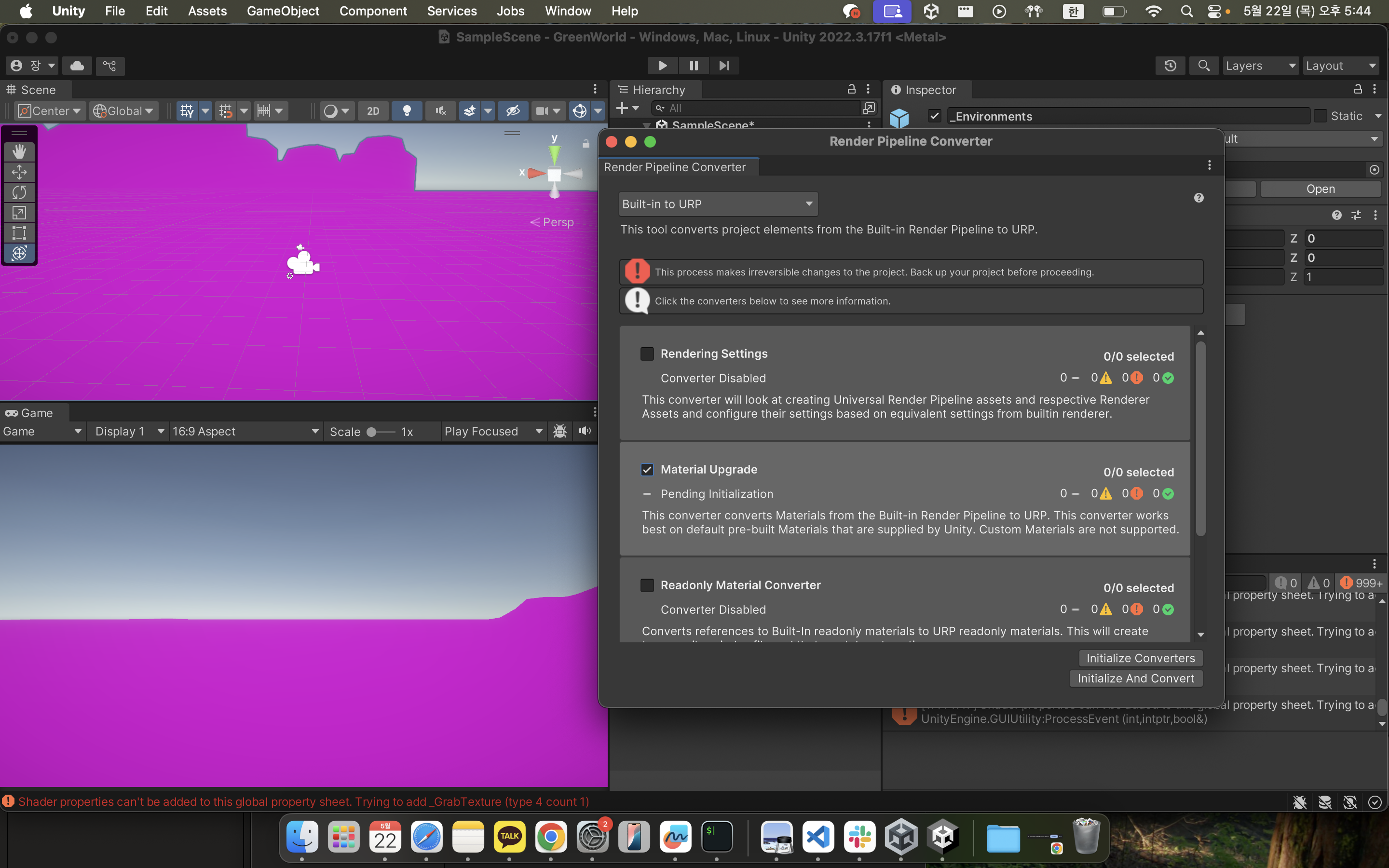
Task: Click Initialize And Convert button
Action: point(1135,678)
